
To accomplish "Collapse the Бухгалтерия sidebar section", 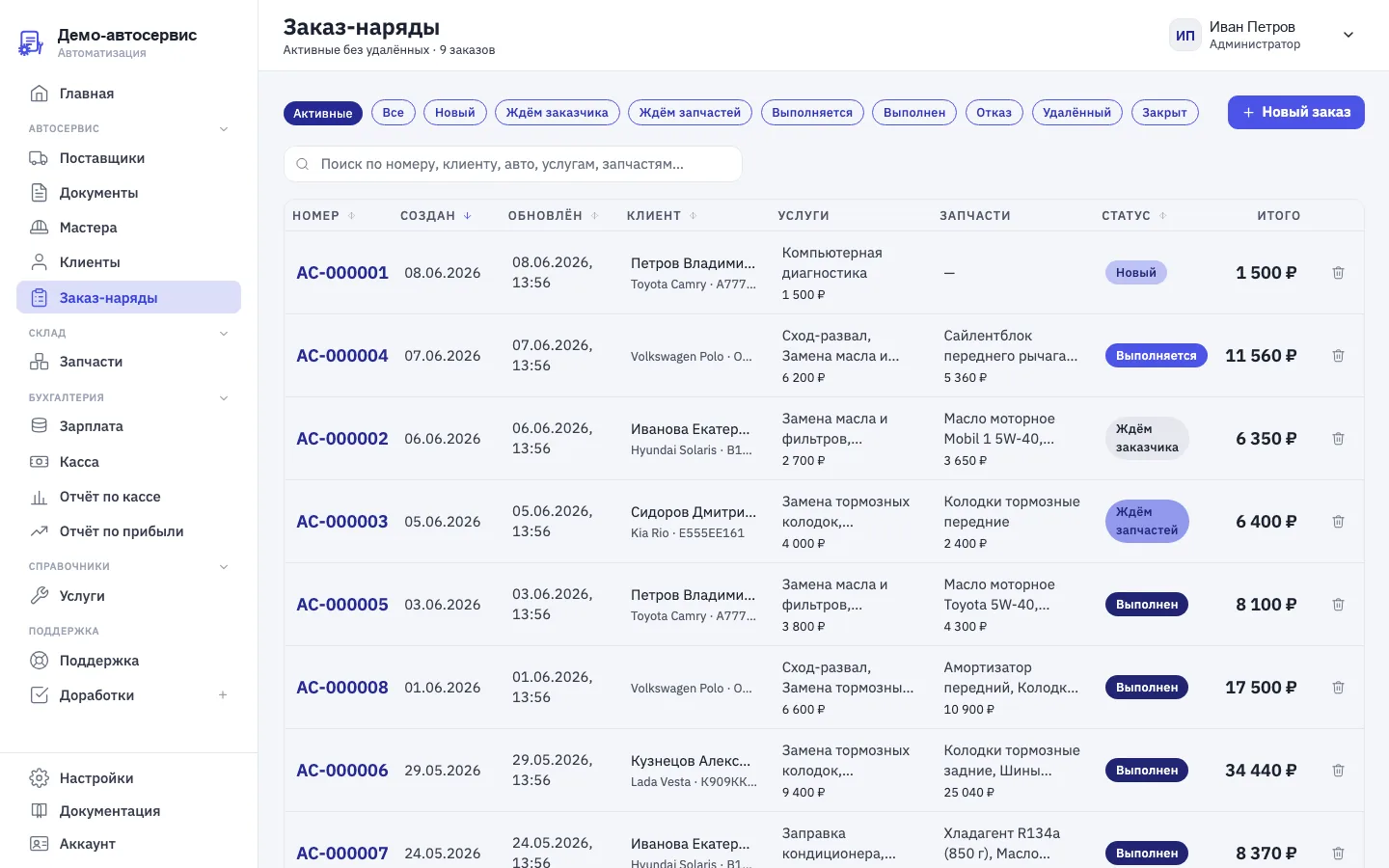I will 224,398.
